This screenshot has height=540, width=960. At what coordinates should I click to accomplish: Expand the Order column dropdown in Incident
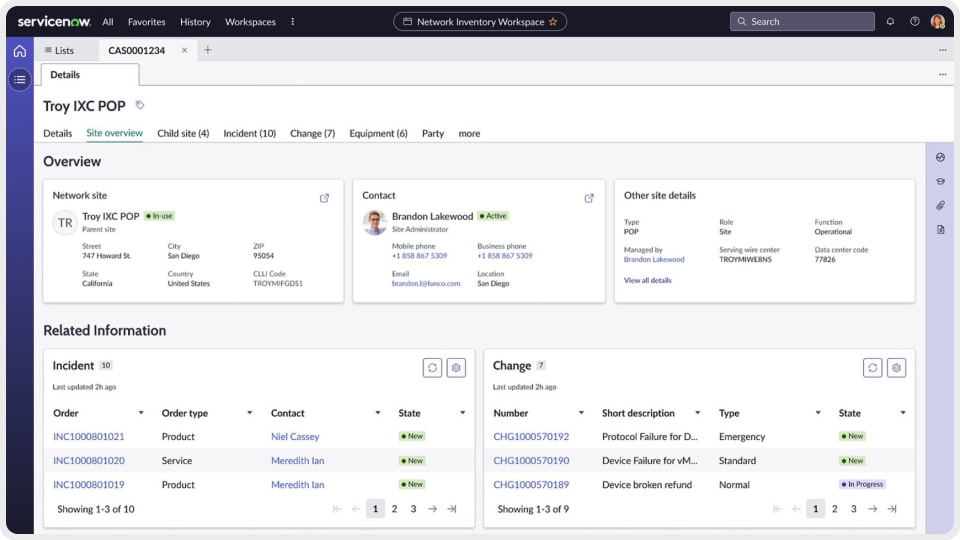(x=140, y=413)
